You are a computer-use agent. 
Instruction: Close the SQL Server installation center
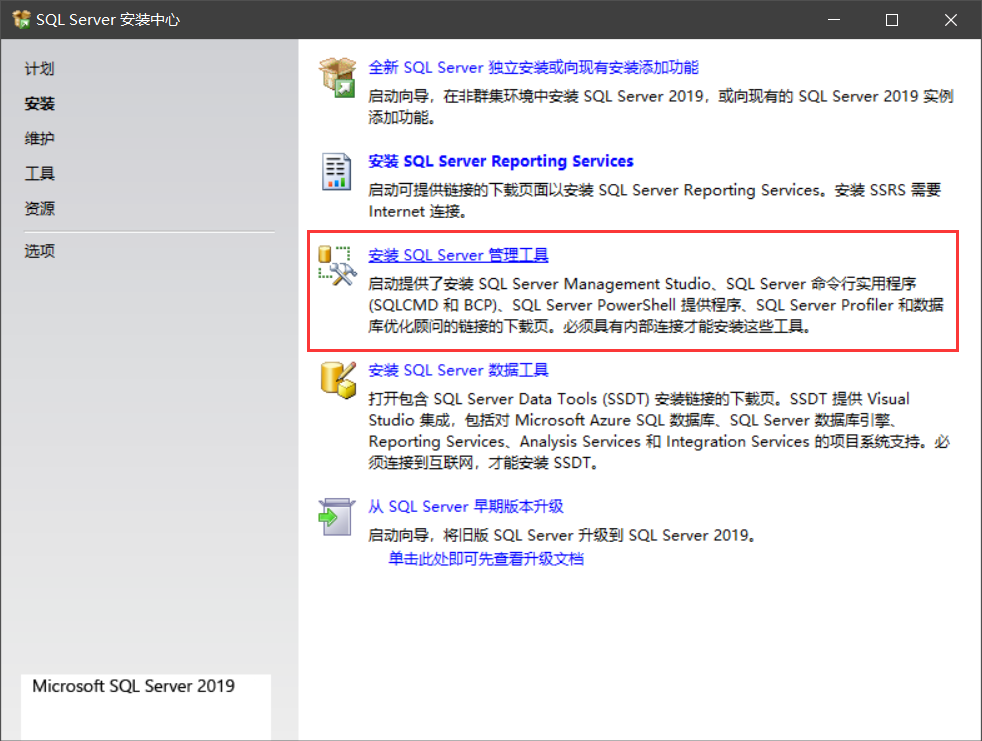click(x=951, y=19)
